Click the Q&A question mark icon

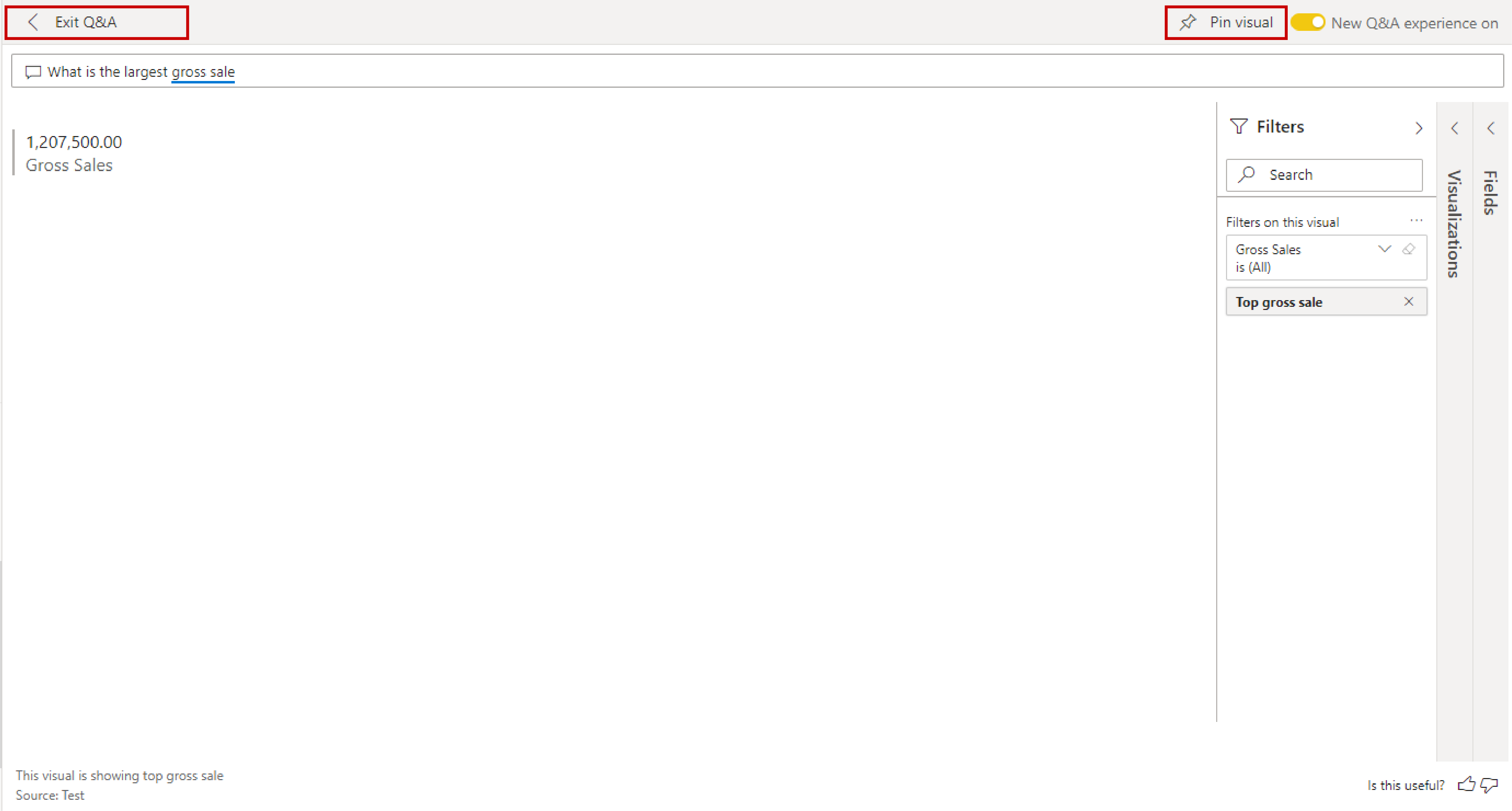(x=31, y=71)
